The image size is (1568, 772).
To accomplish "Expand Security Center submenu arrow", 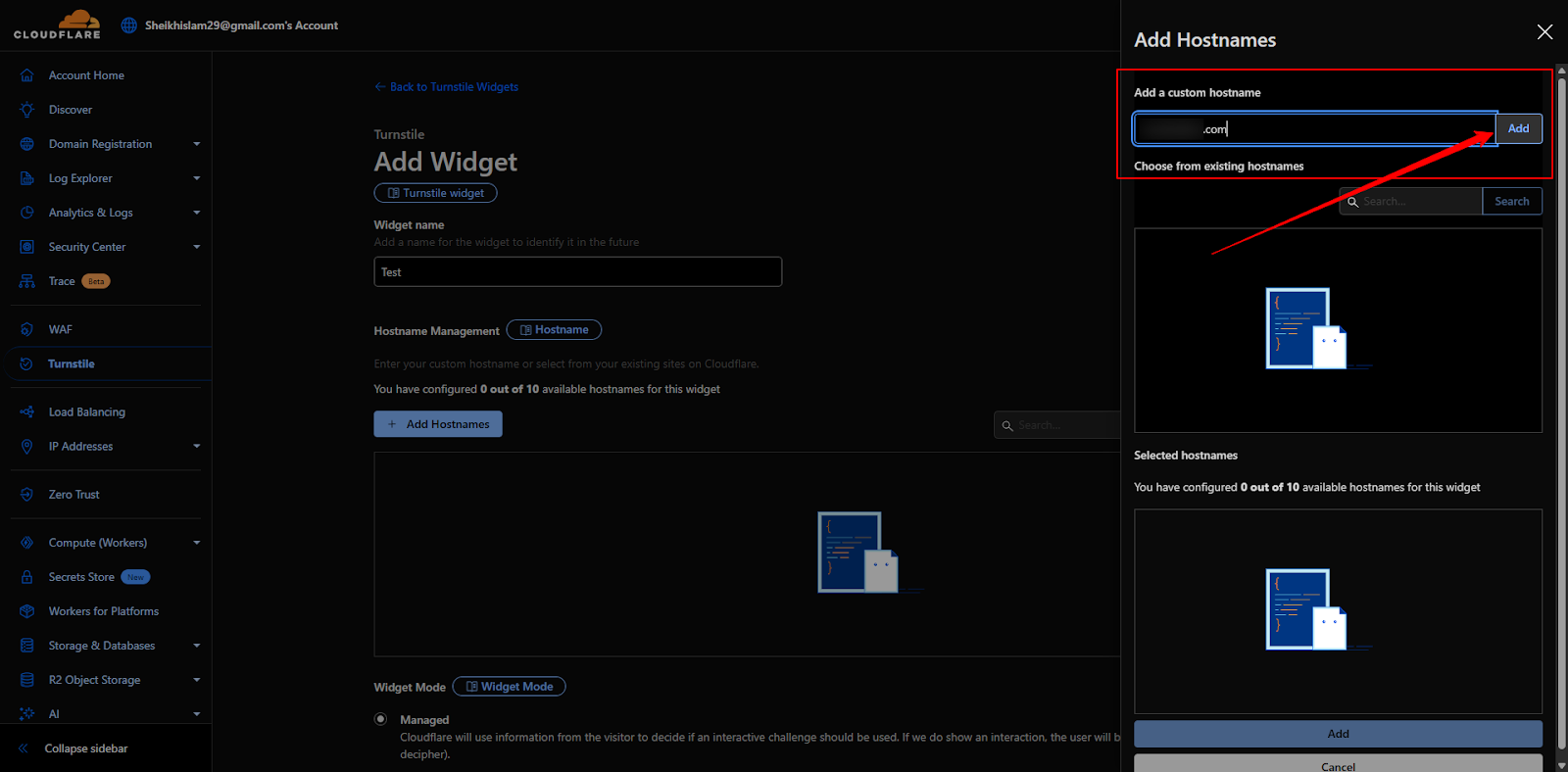I will [196, 247].
